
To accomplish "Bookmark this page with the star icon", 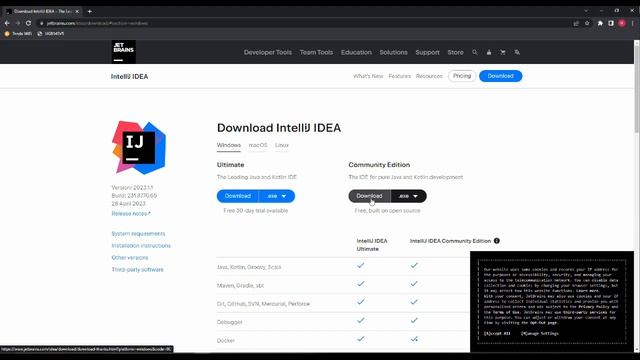I will pos(587,23).
